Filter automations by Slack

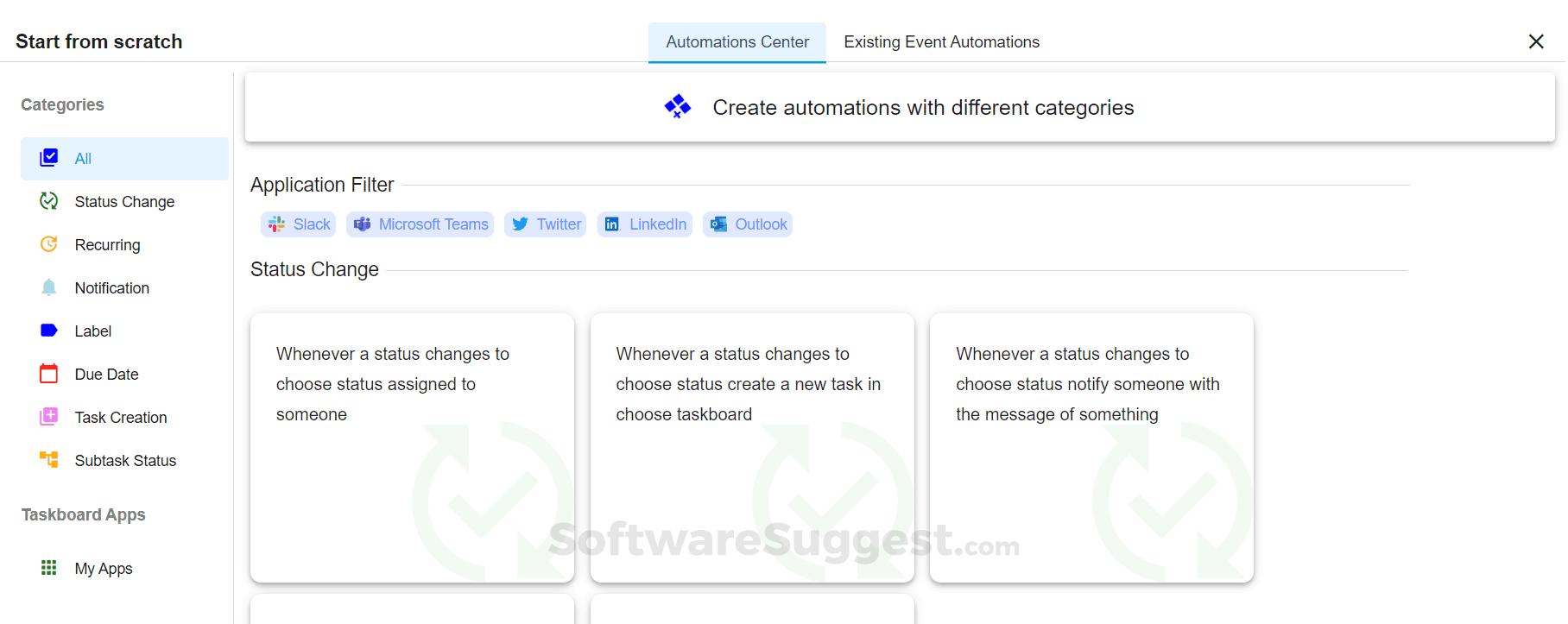click(x=299, y=224)
